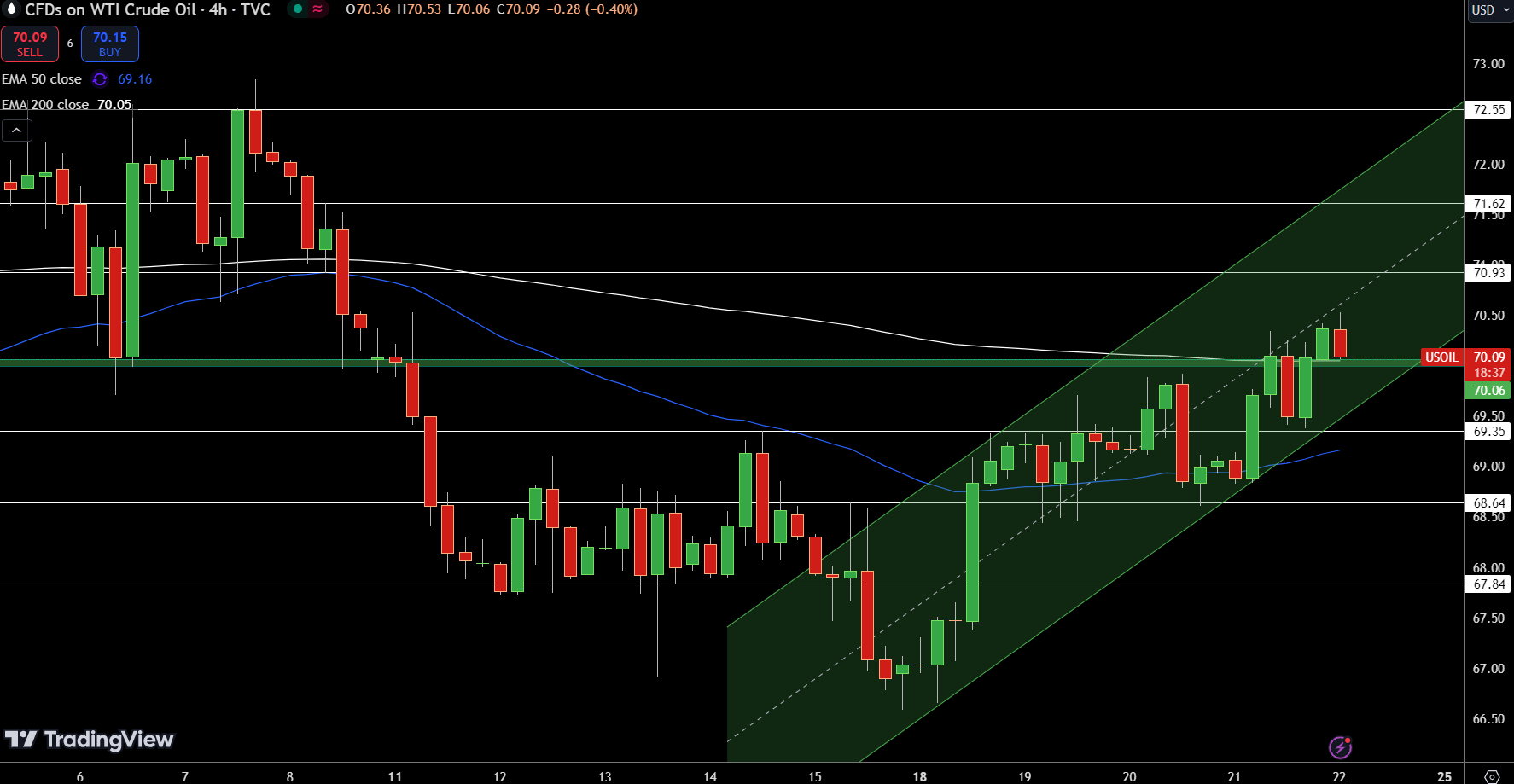Click the 11 date on the time axis
This screenshot has height=784, width=1514.
click(x=394, y=776)
